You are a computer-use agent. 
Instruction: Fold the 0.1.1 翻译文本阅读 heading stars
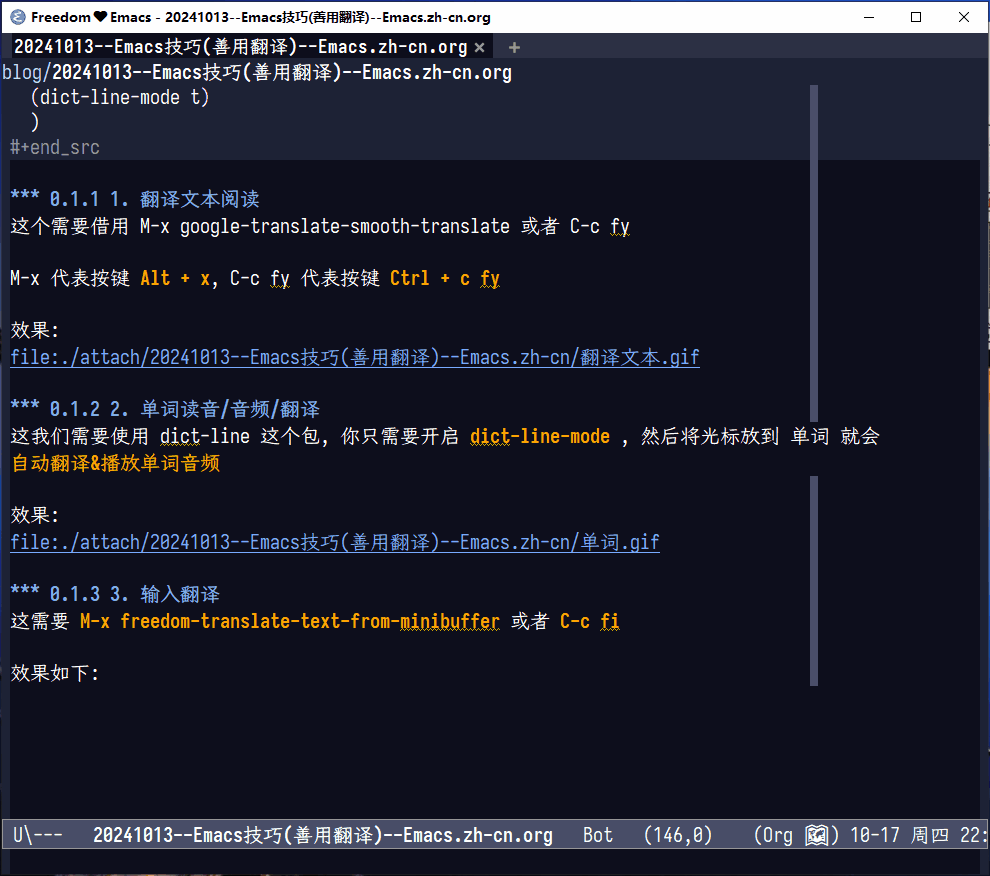click(x=25, y=197)
